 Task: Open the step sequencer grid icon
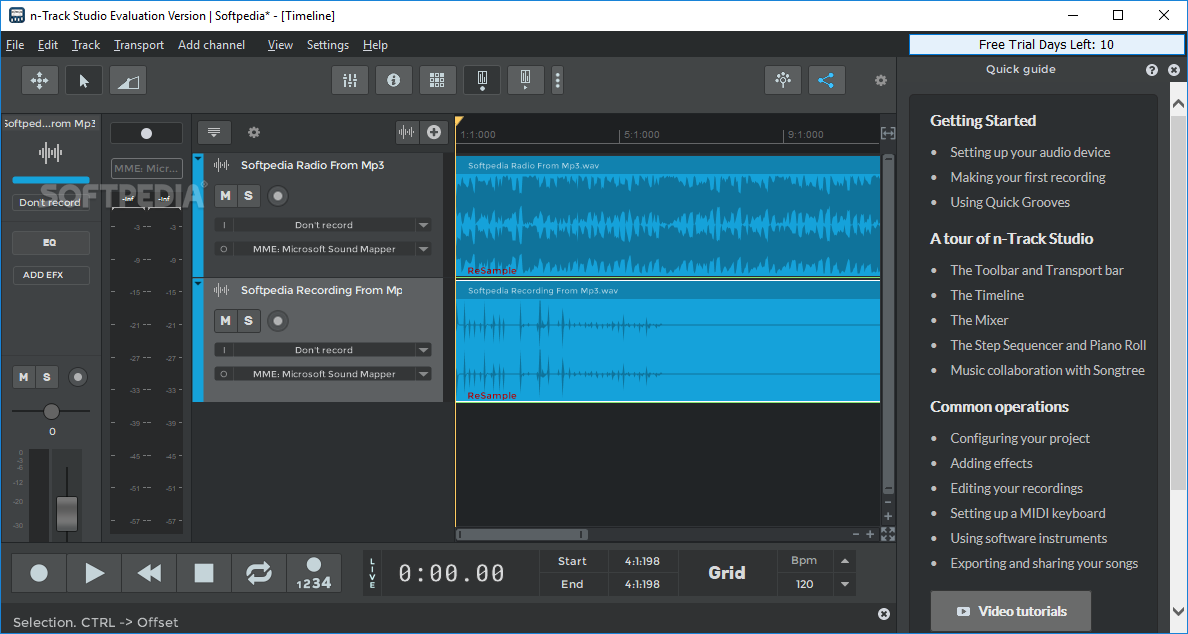click(x=437, y=80)
